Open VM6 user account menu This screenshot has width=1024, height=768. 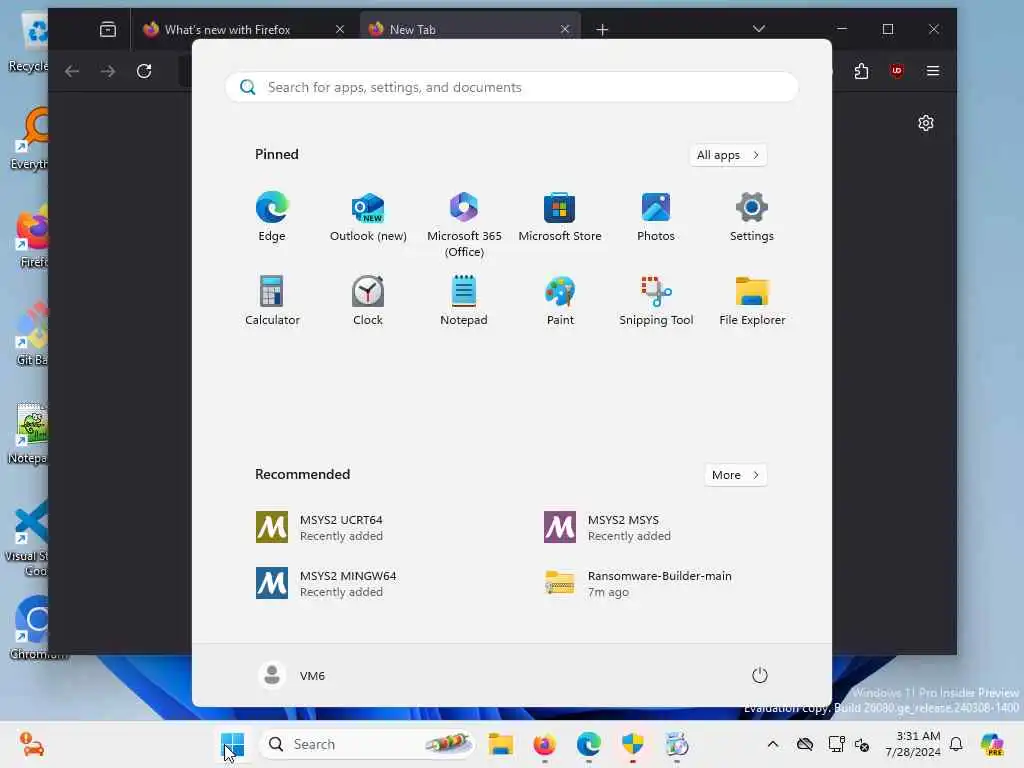[292, 675]
